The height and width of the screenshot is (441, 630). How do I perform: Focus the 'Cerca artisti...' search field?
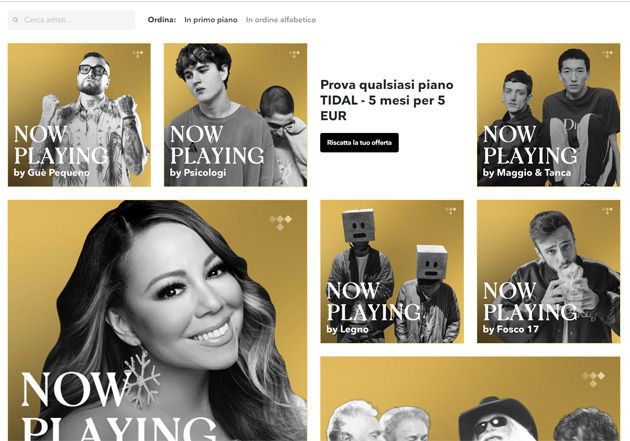(x=72, y=20)
